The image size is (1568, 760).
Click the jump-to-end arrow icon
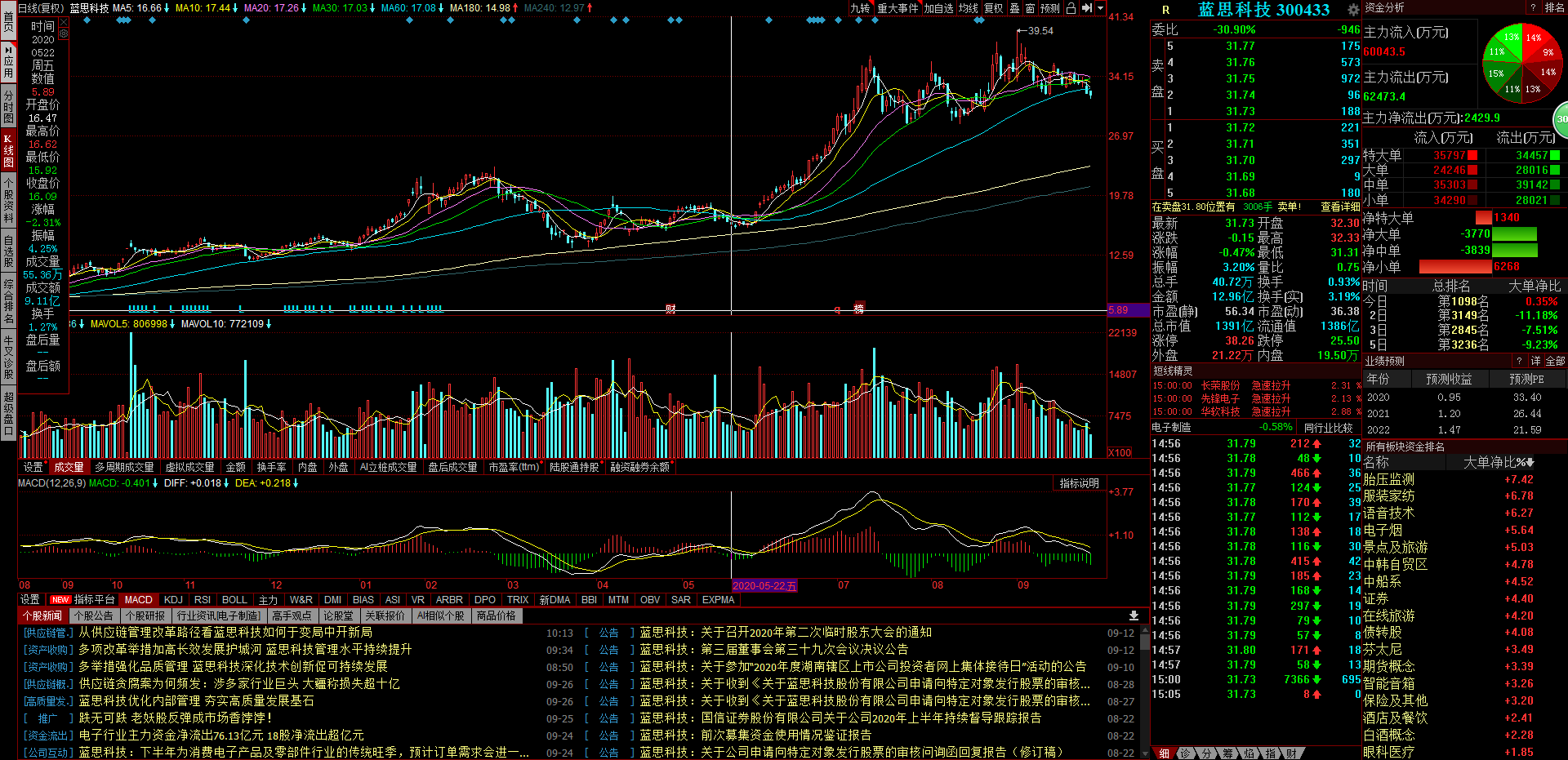[x=1087, y=8]
